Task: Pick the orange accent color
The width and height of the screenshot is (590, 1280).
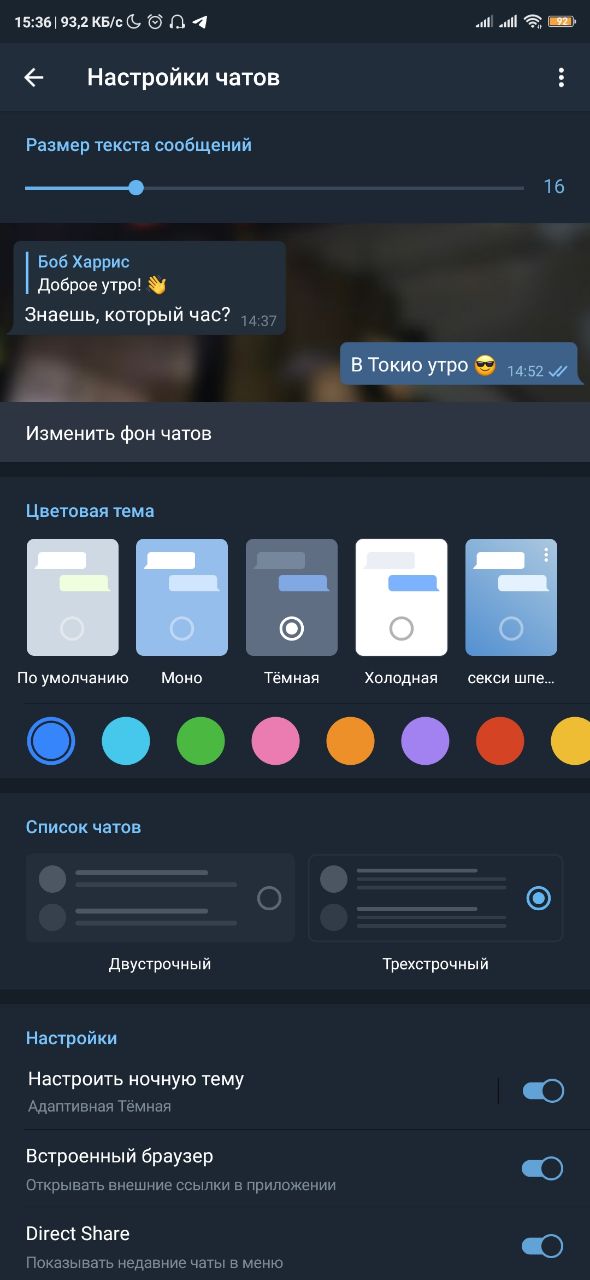Action: point(351,741)
